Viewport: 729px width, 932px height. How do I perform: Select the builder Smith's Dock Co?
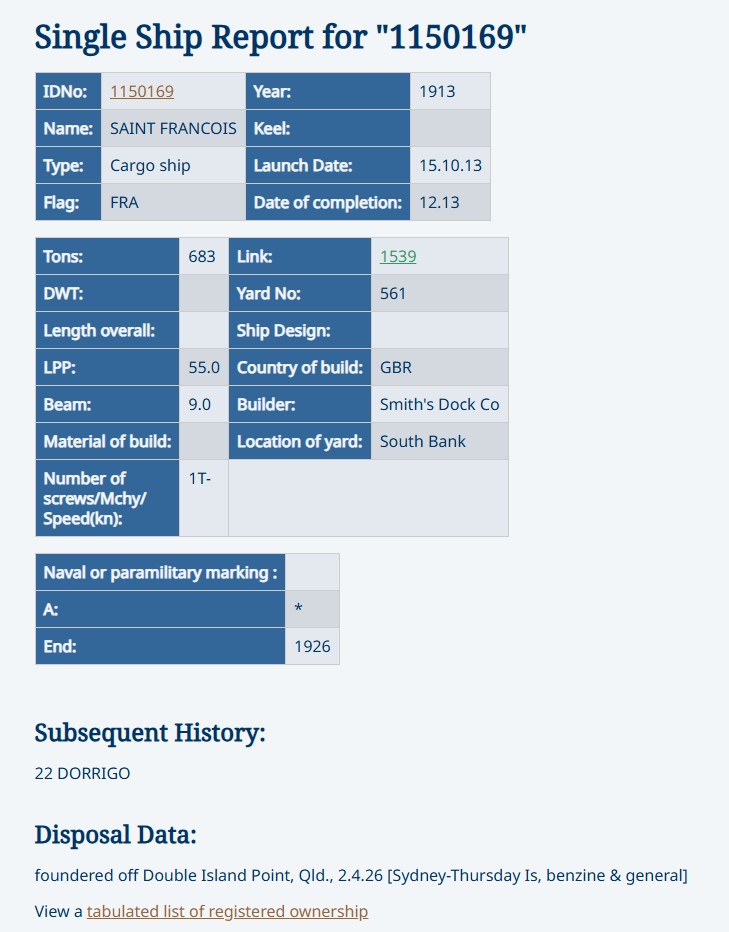(x=439, y=404)
